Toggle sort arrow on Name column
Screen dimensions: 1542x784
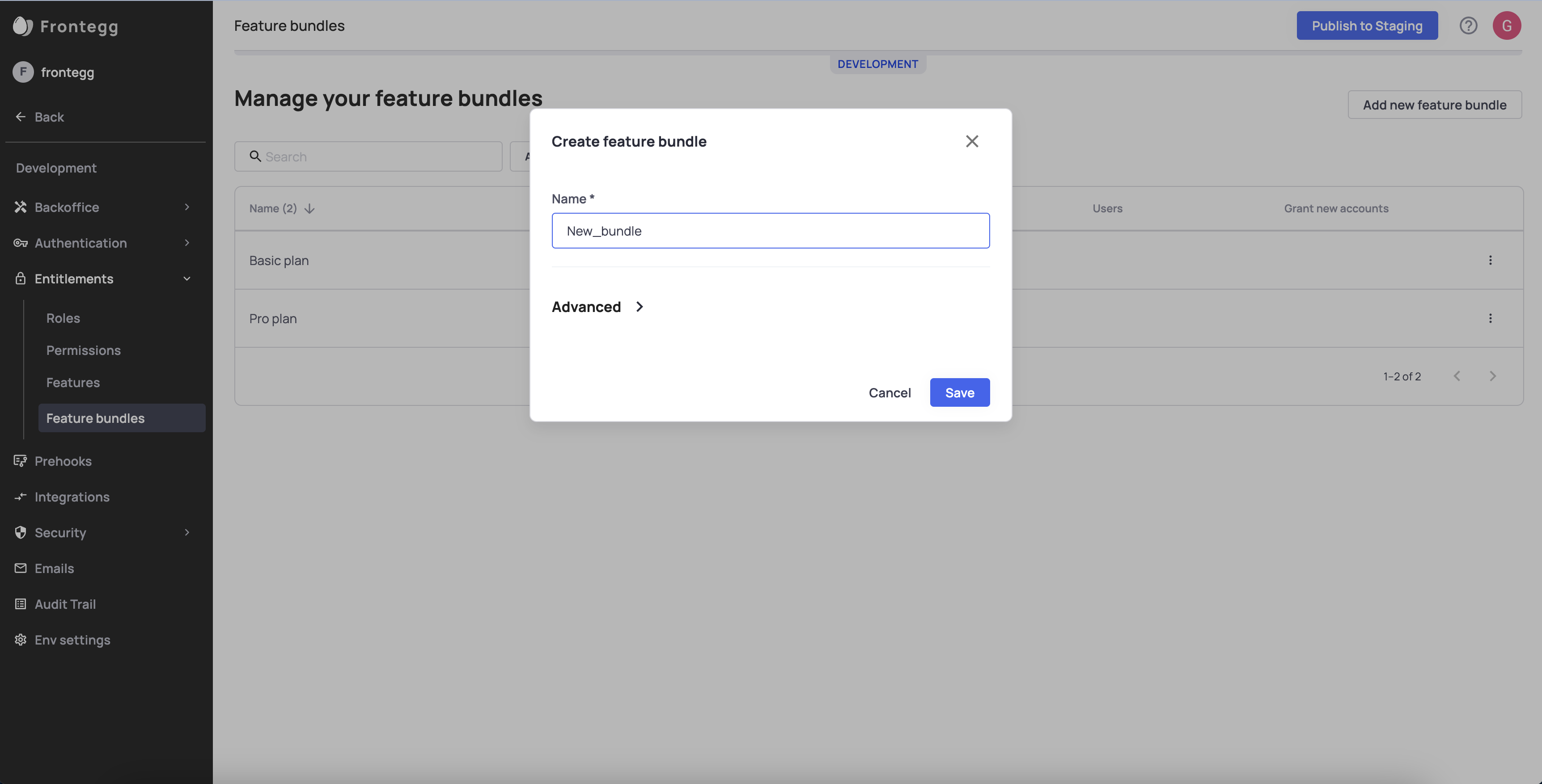309,209
